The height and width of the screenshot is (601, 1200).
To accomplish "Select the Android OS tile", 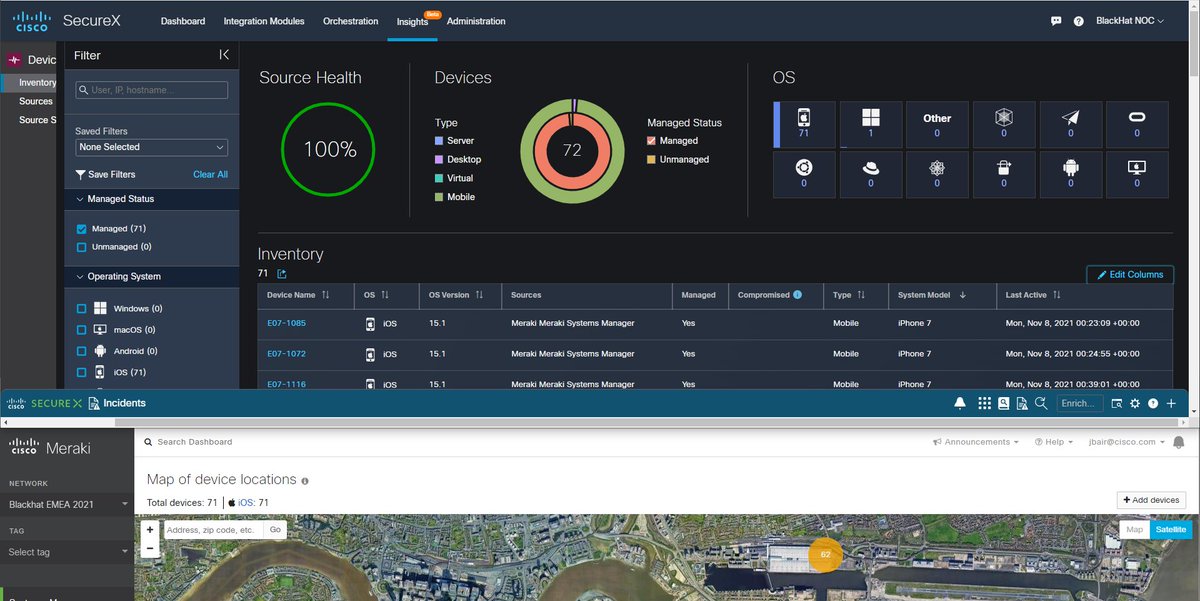I will [x=1070, y=175].
